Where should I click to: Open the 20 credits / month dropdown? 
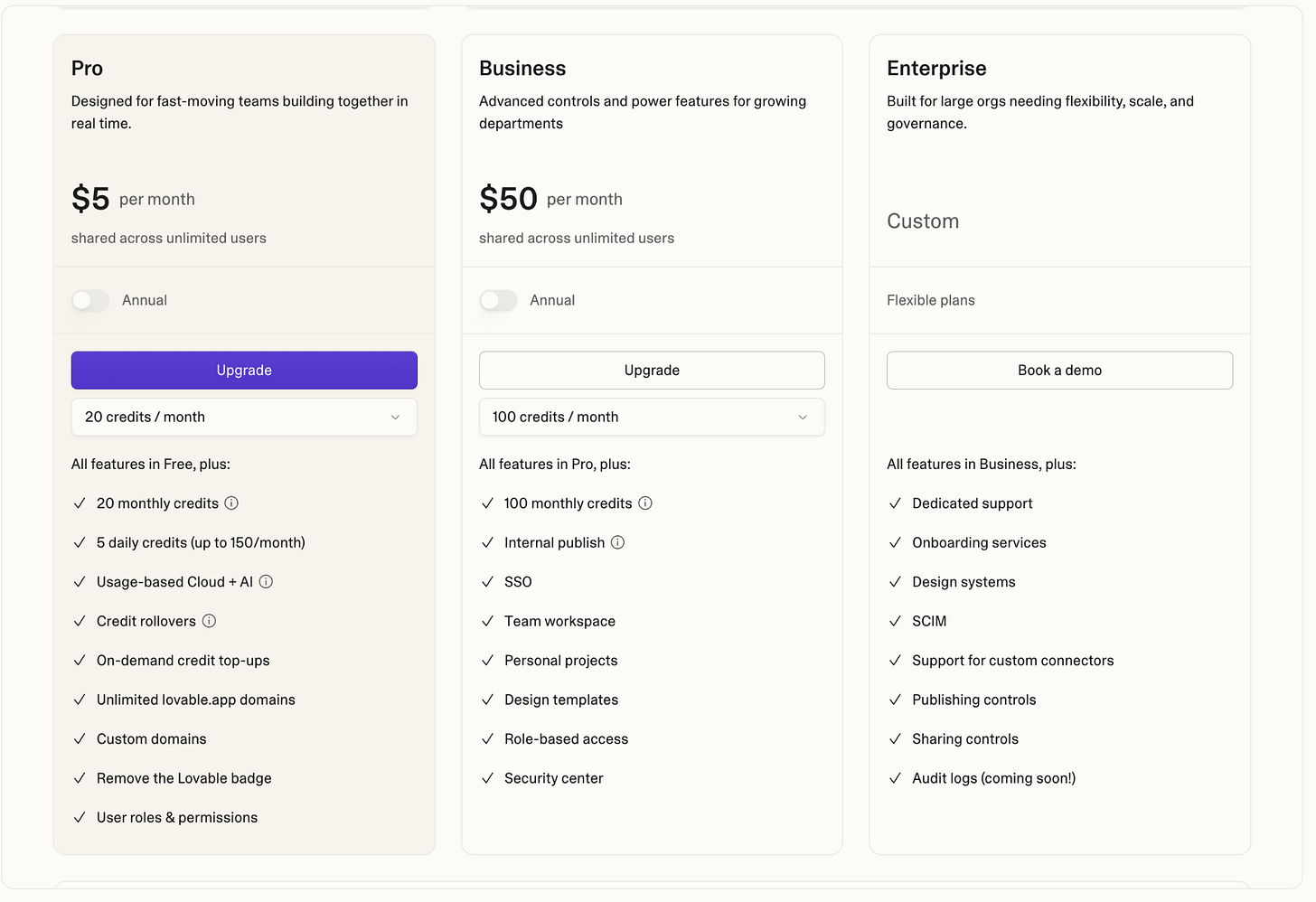[x=244, y=417]
